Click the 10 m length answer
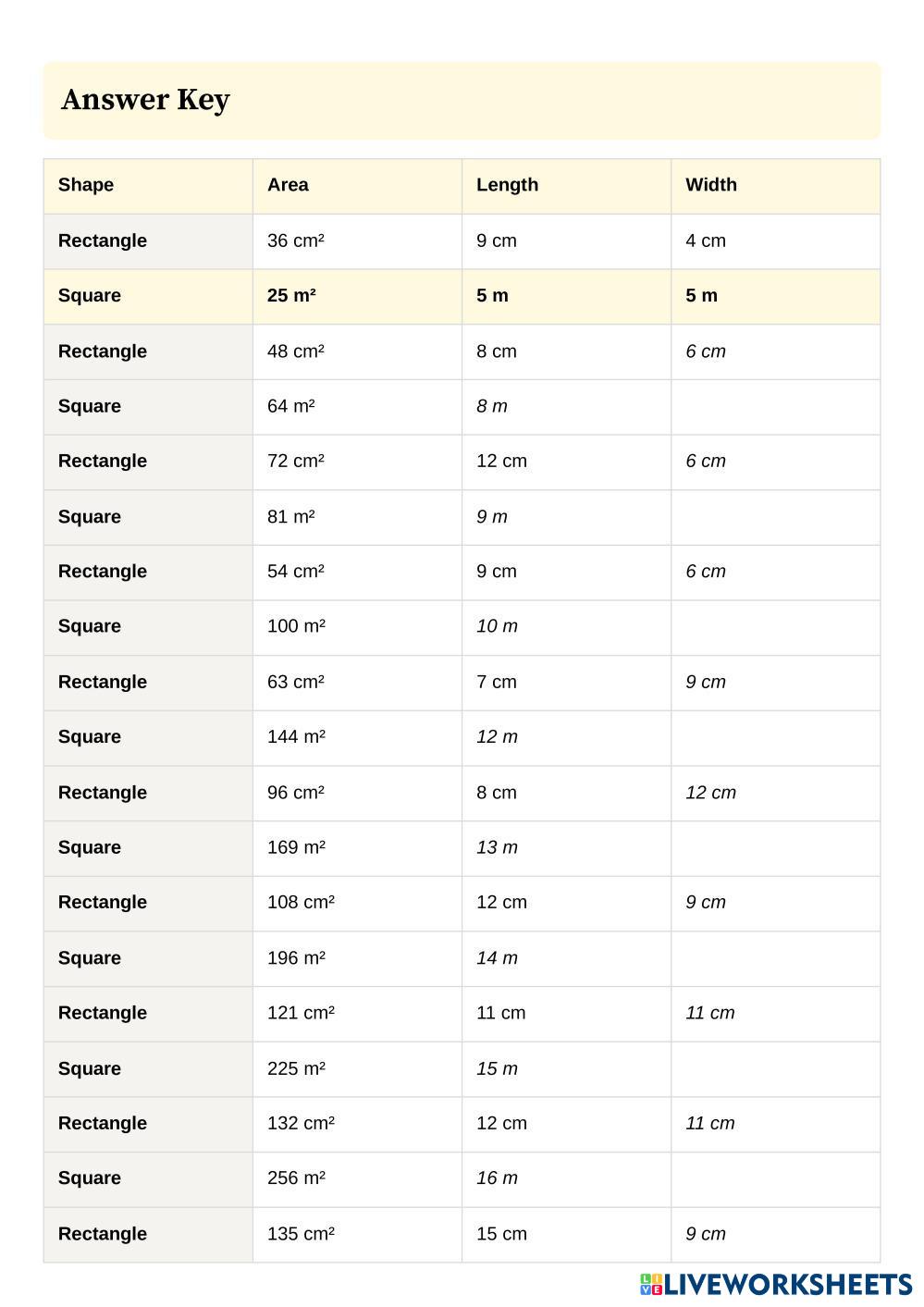 tap(497, 626)
